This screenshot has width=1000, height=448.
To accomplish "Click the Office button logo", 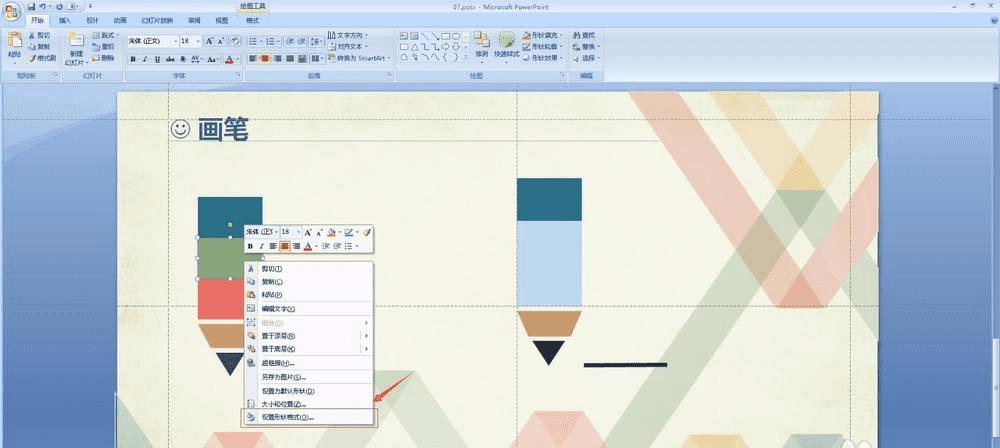I will (11, 11).
